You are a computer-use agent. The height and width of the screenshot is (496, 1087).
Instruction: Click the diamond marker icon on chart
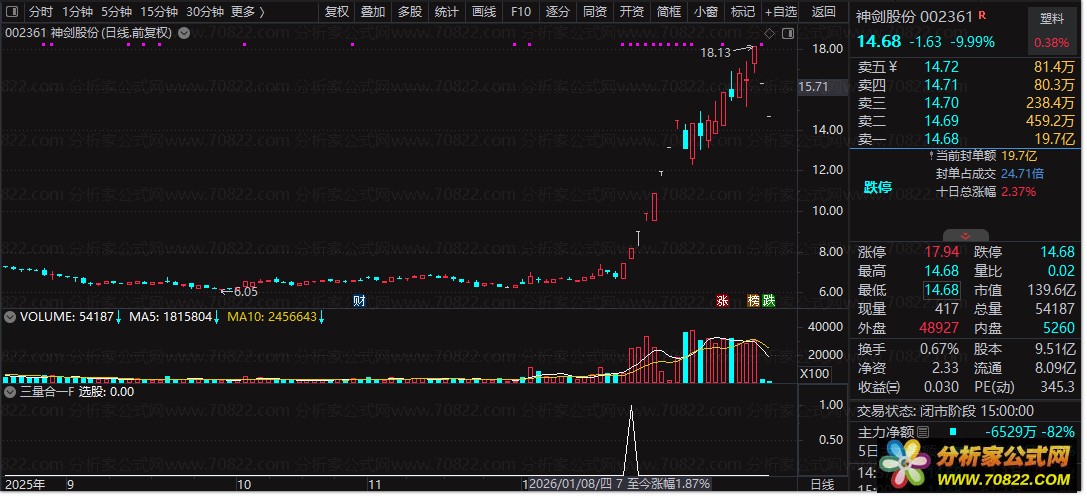click(x=769, y=33)
